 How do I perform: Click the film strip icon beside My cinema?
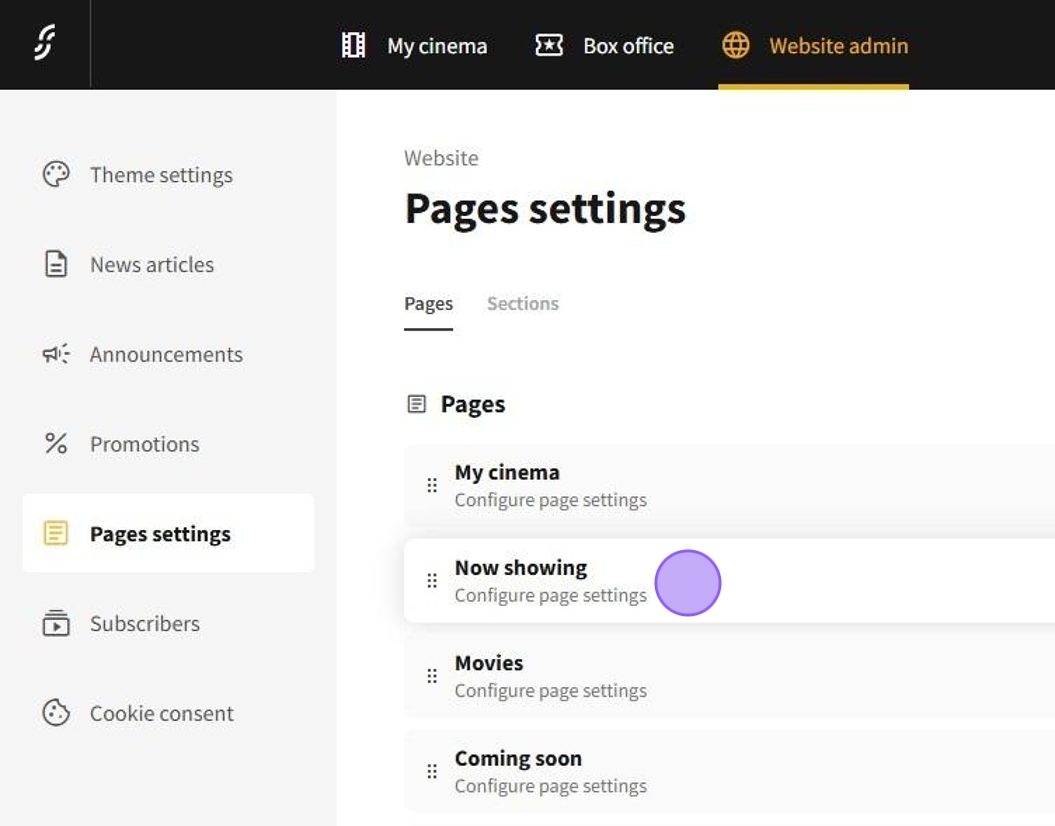point(353,46)
